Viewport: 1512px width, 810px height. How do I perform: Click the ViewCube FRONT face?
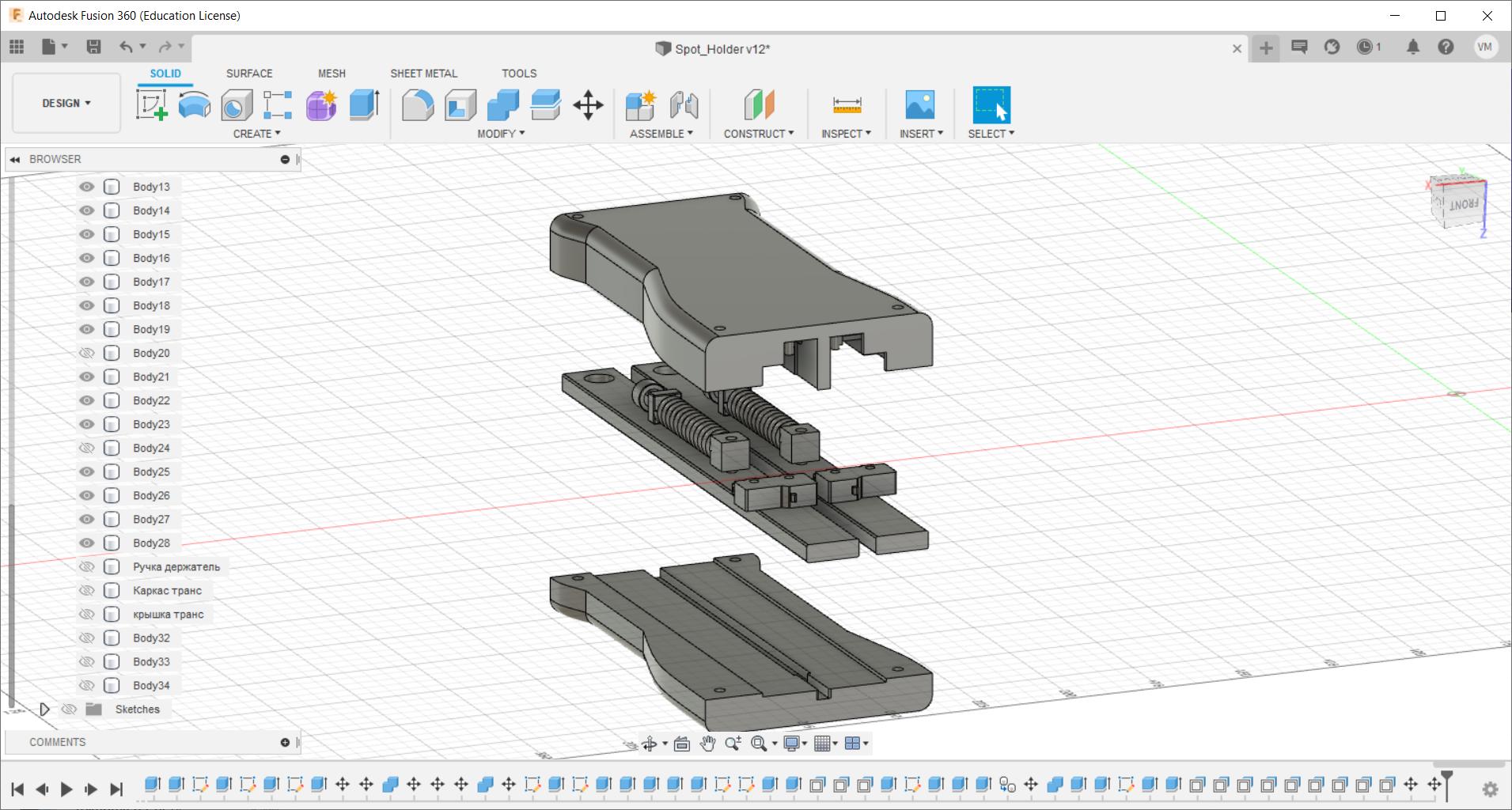[1463, 205]
